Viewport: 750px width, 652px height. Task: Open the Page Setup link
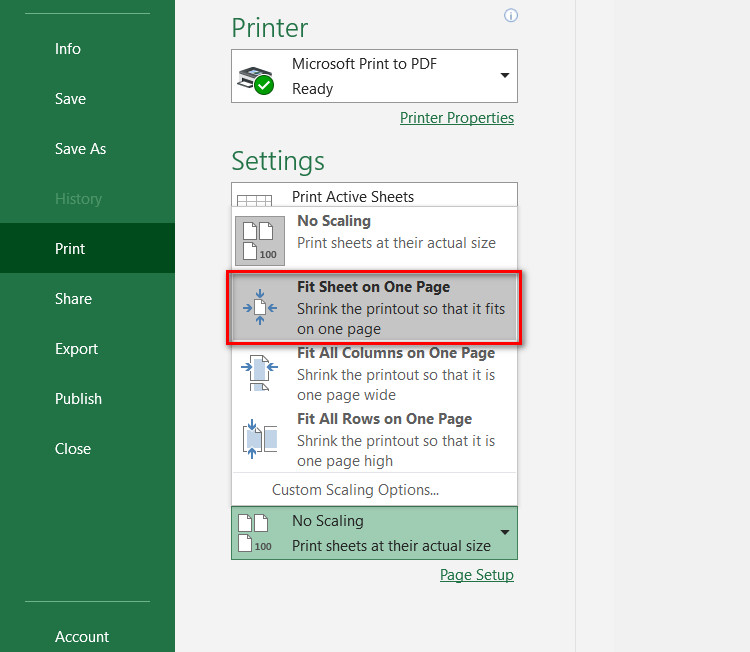pos(476,575)
